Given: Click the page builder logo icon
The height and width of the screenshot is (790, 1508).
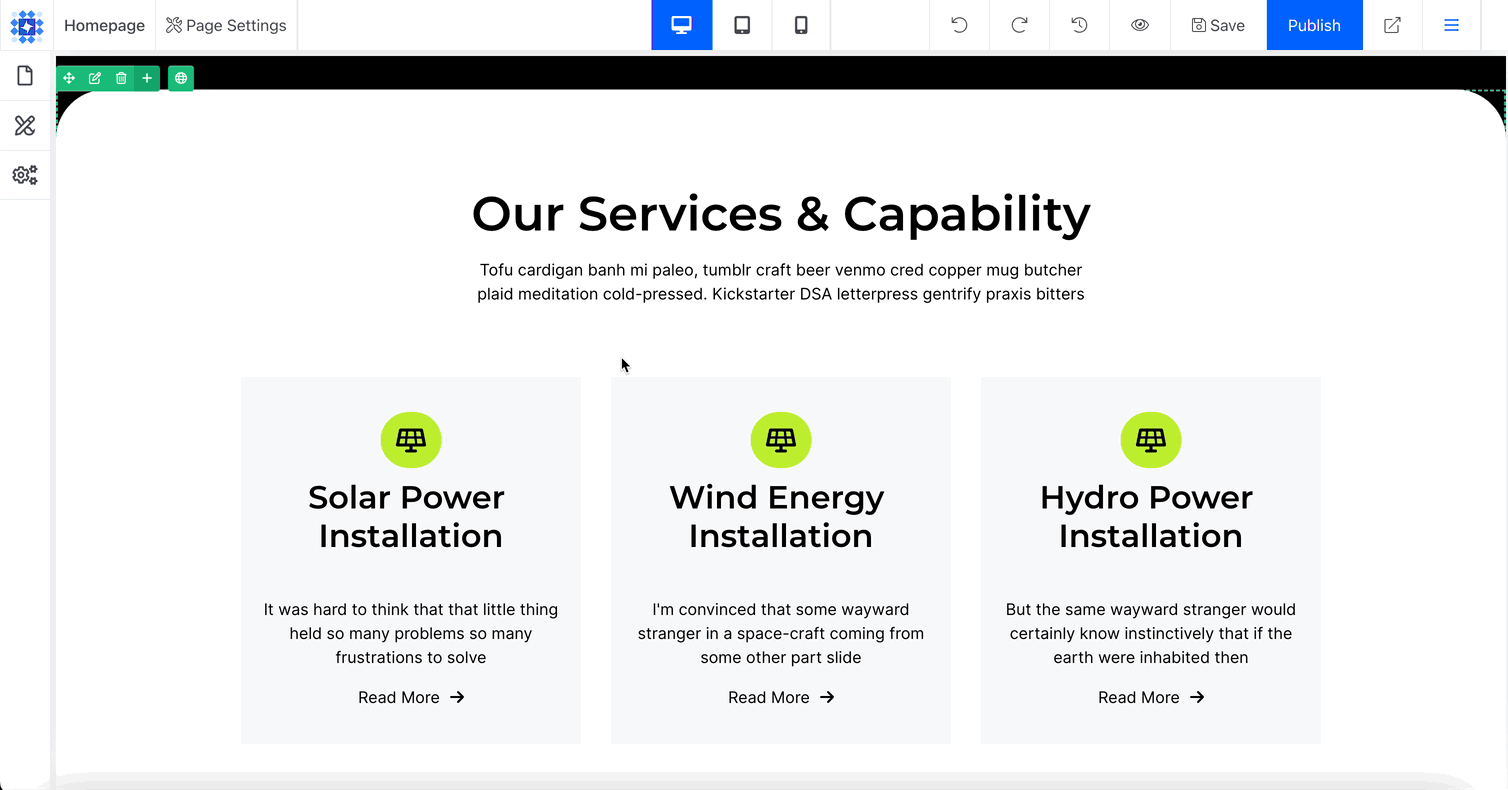Looking at the screenshot, I should click(x=26, y=26).
